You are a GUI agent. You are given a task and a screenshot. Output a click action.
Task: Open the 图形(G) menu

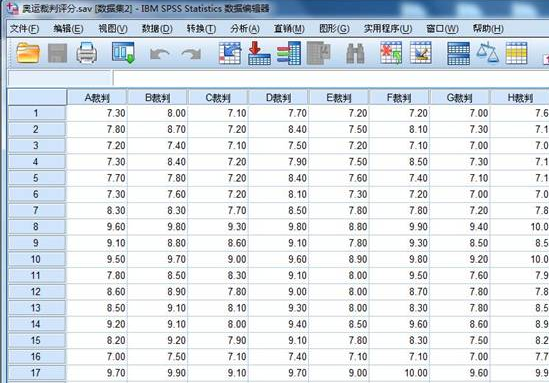pyautogui.click(x=334, y=29)
